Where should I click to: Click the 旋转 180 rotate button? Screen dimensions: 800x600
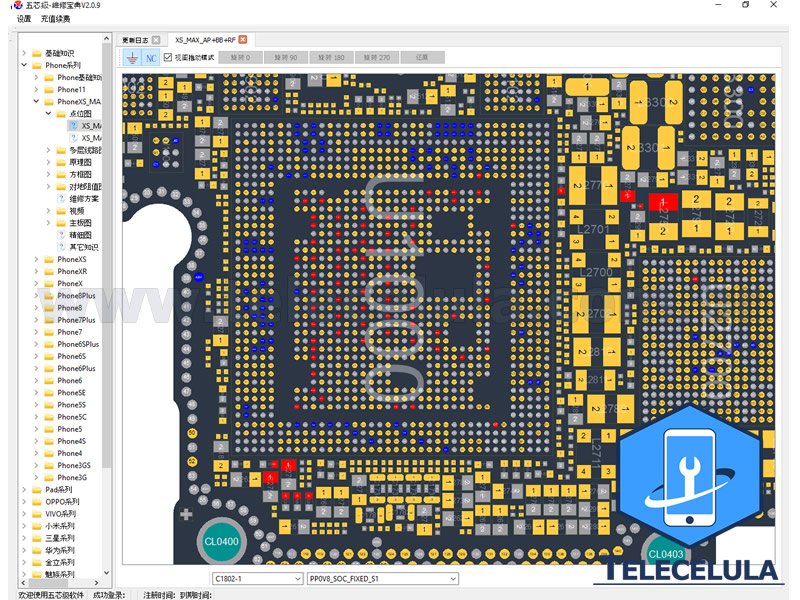(331, 58)
